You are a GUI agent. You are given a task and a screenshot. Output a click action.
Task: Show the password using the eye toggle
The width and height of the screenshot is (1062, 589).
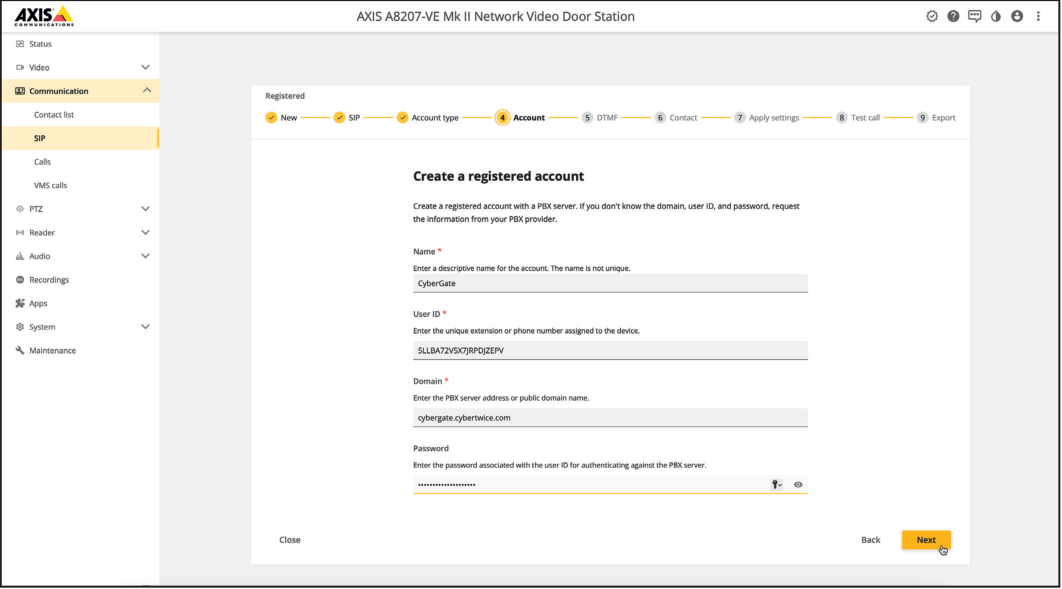796,484
